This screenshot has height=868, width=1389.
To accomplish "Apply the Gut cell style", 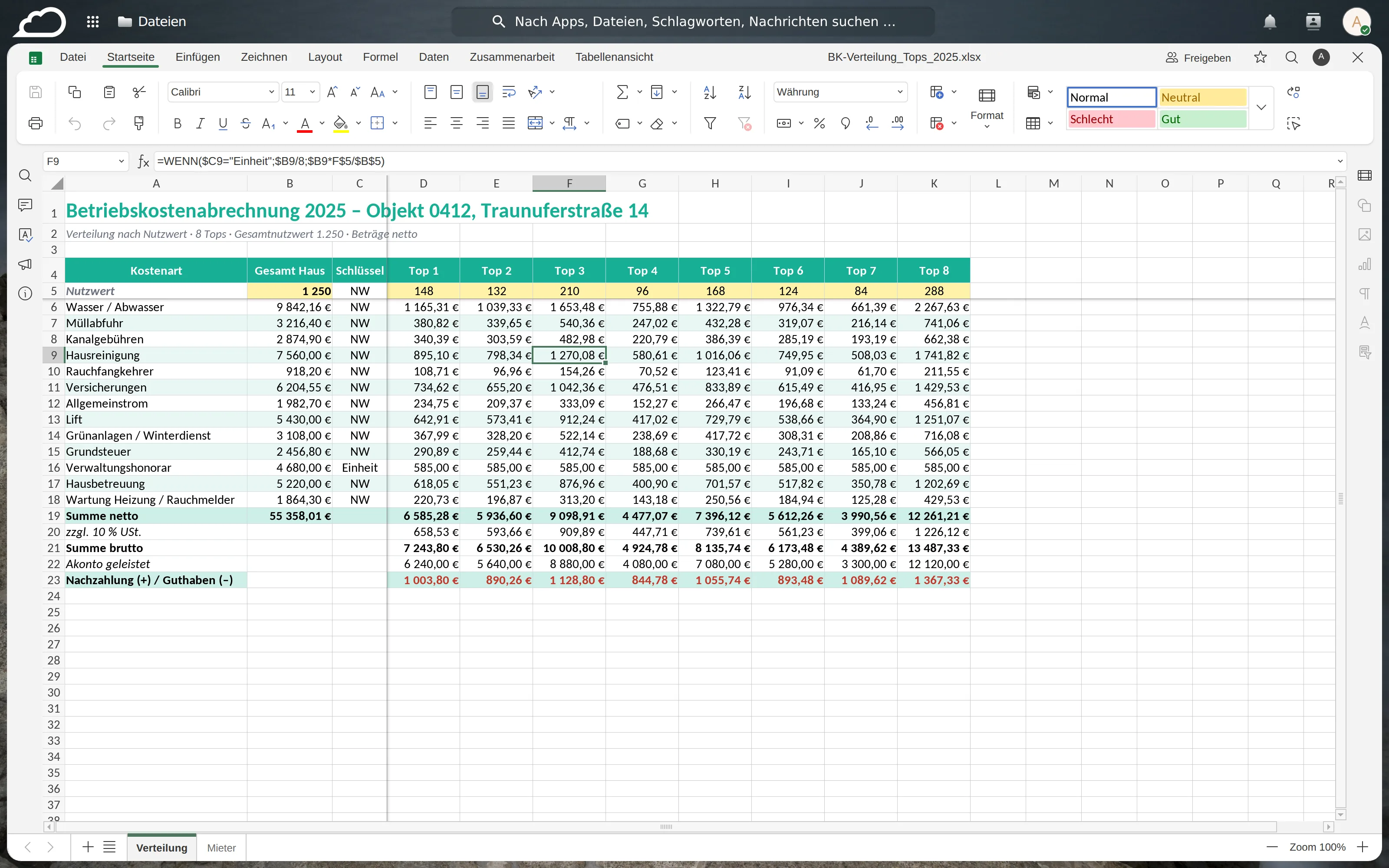I will pos(1202,119).
